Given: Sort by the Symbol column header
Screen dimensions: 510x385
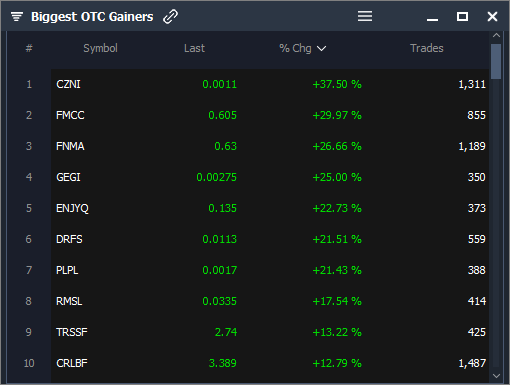Looking at the screenshot, I should point(100,48).
